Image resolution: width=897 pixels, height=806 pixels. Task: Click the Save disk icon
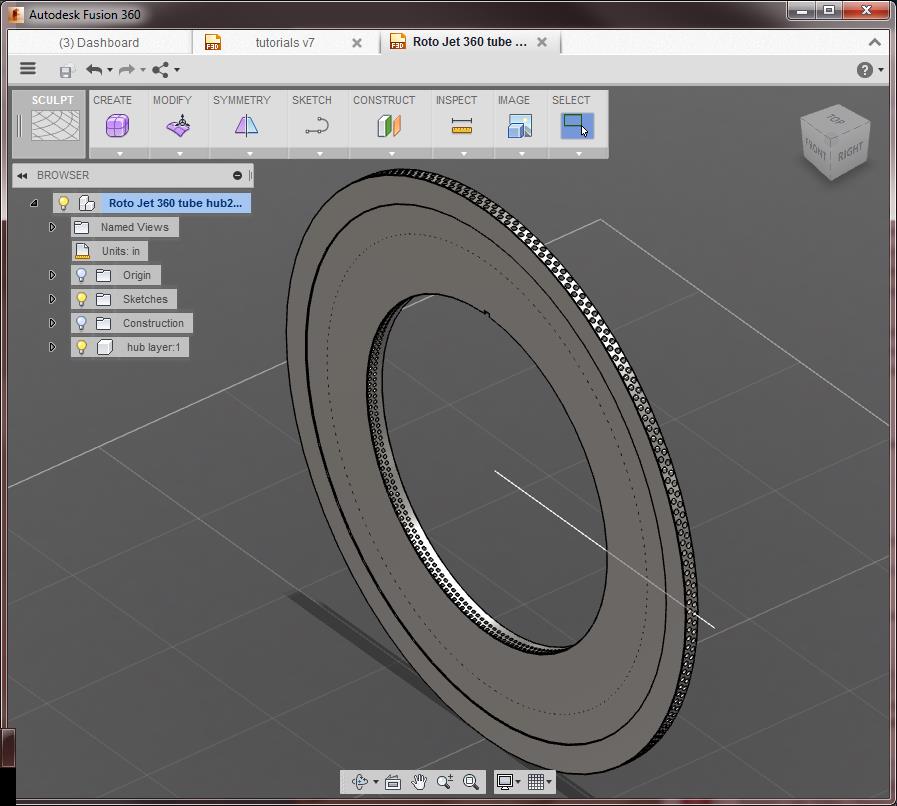coord(66,70)
